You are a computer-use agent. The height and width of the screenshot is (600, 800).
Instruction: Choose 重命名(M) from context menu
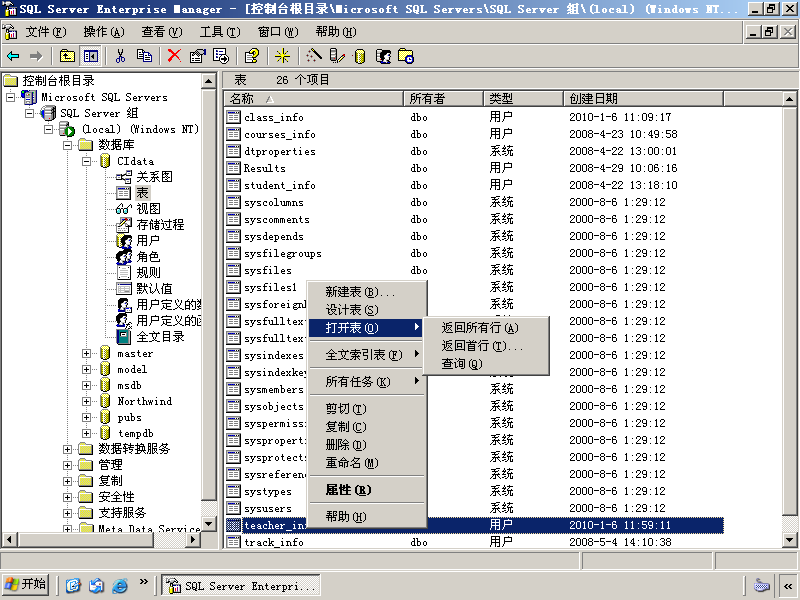pyautogui.click(x=367, y=463)
